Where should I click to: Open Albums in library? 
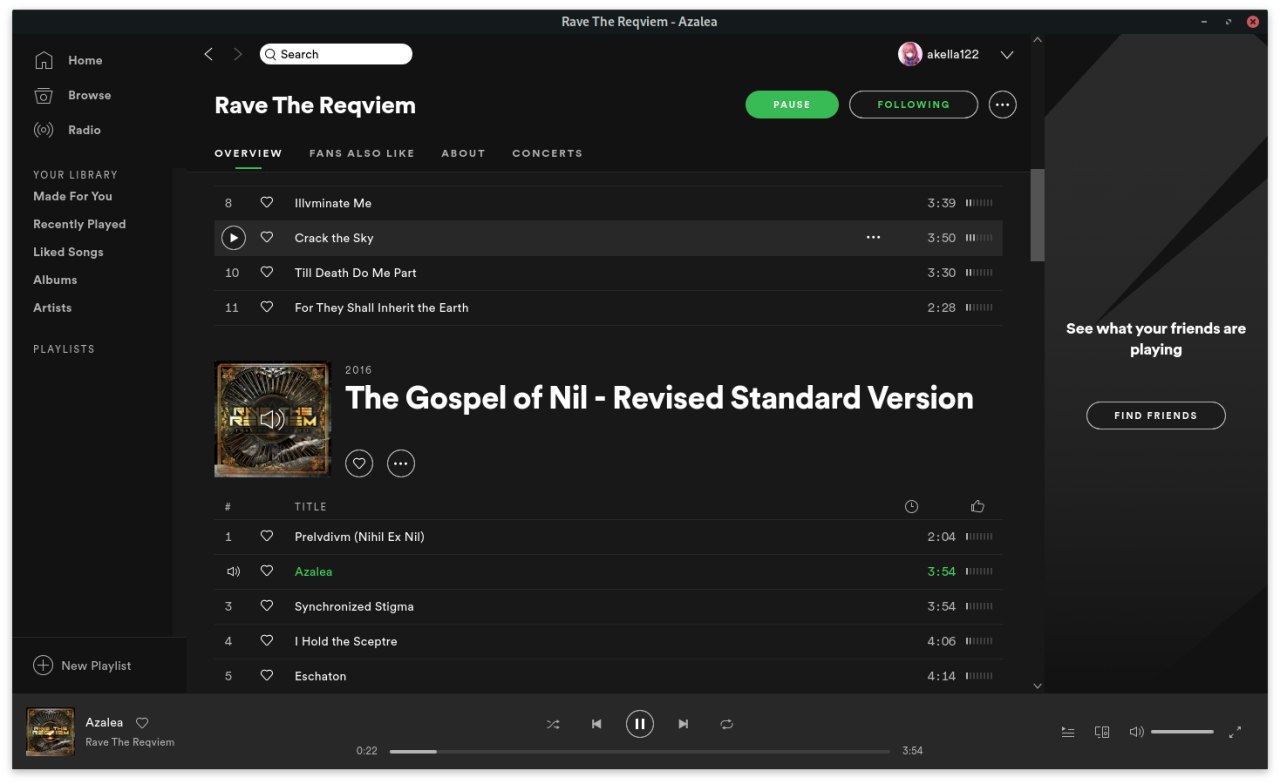(x=55, y=280)
